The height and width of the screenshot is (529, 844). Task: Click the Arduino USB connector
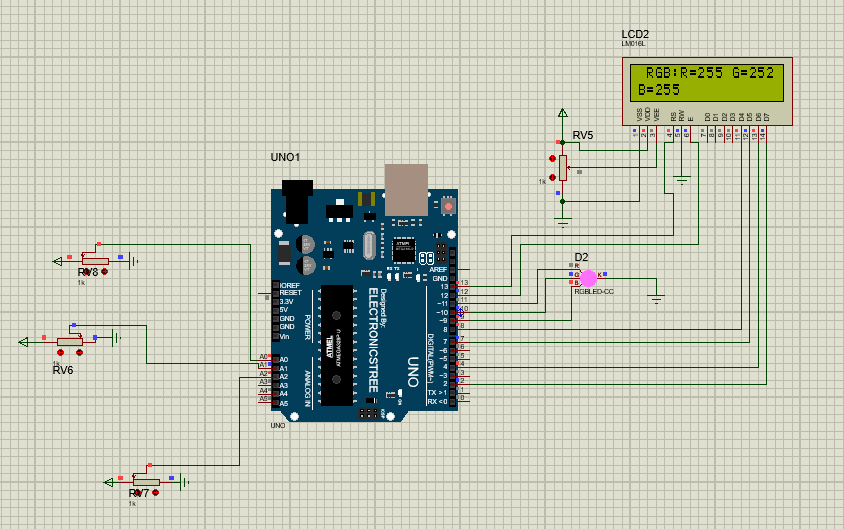pos(406,190)
